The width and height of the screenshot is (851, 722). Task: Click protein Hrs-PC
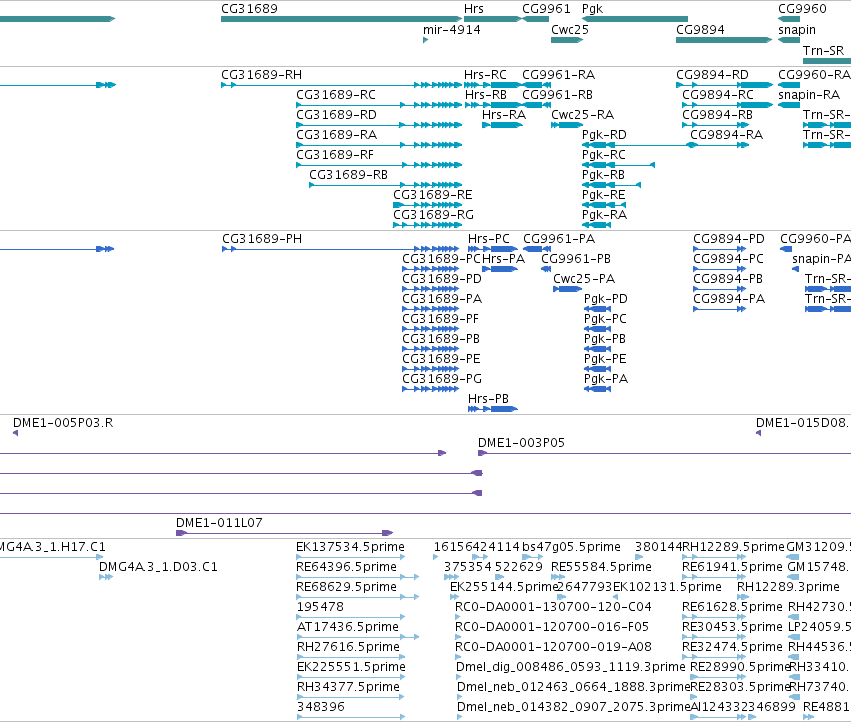493,249
